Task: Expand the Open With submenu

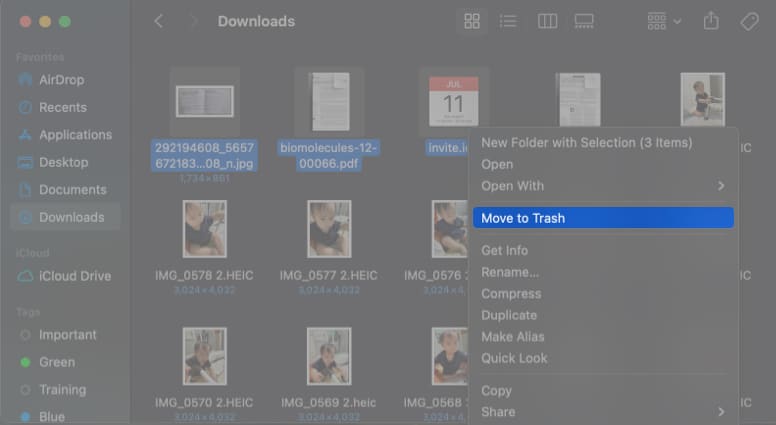Action: coord(603,186)
